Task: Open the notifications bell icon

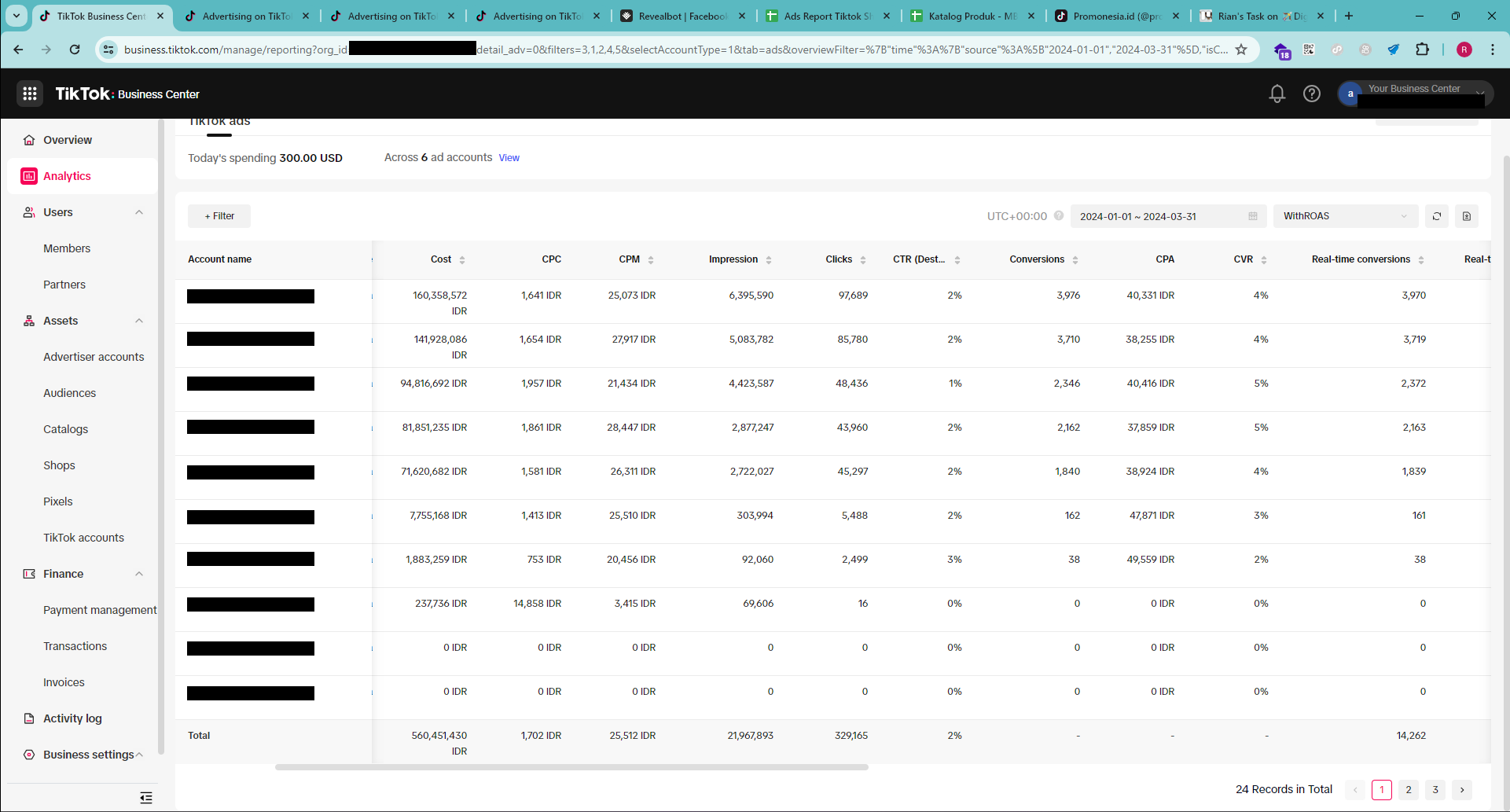Action: click(1277, 94)
